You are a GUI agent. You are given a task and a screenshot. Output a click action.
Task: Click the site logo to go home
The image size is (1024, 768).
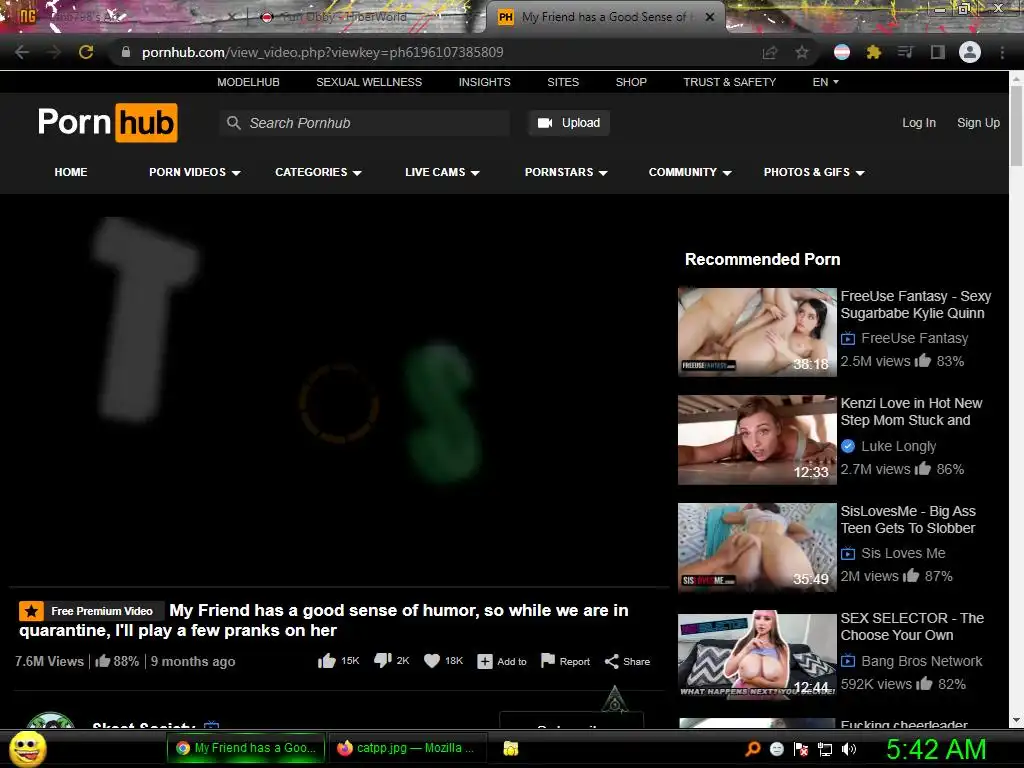pos(107,122)
